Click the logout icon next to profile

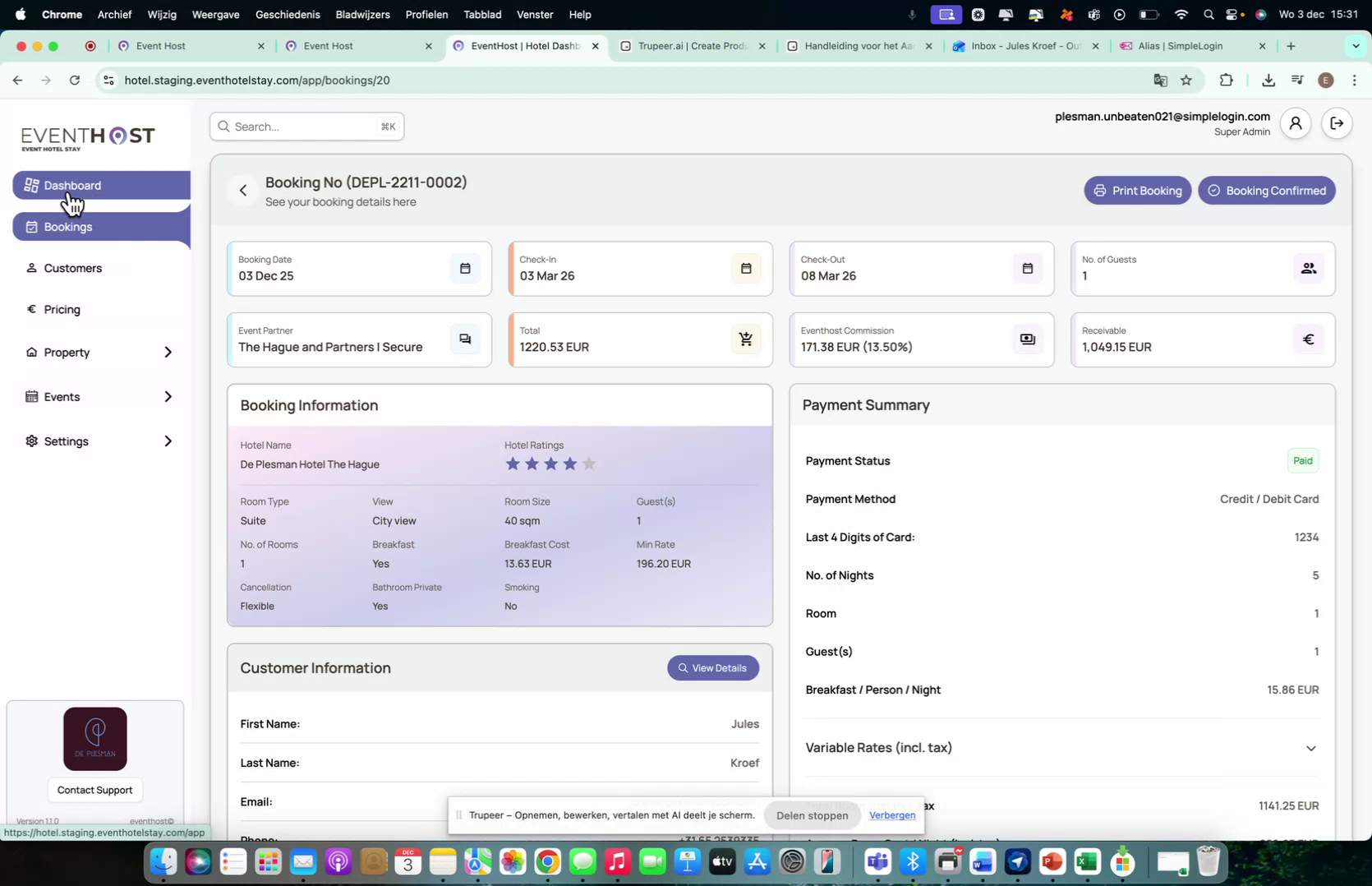click(1337, 123)
